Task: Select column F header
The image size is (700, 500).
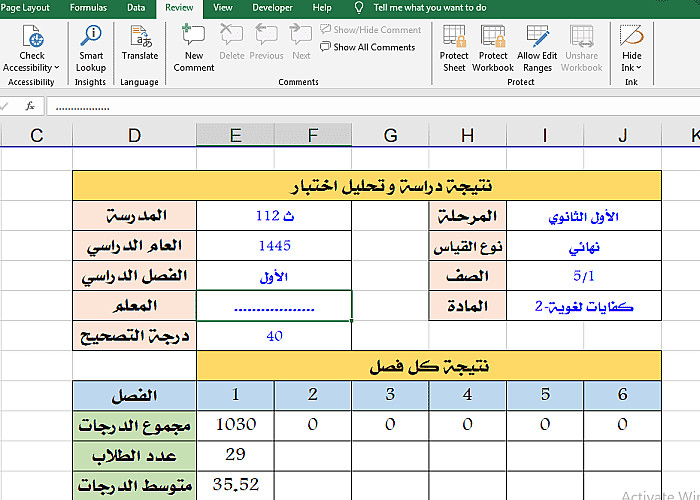Action: (313, 135)
